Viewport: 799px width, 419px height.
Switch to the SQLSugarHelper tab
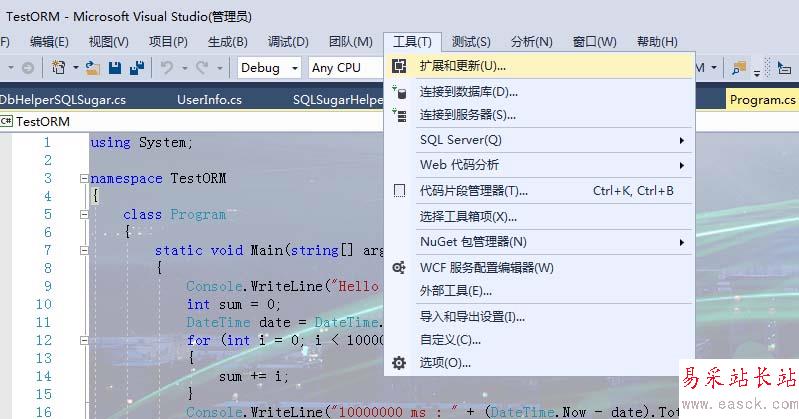click(x=337, y=99)
